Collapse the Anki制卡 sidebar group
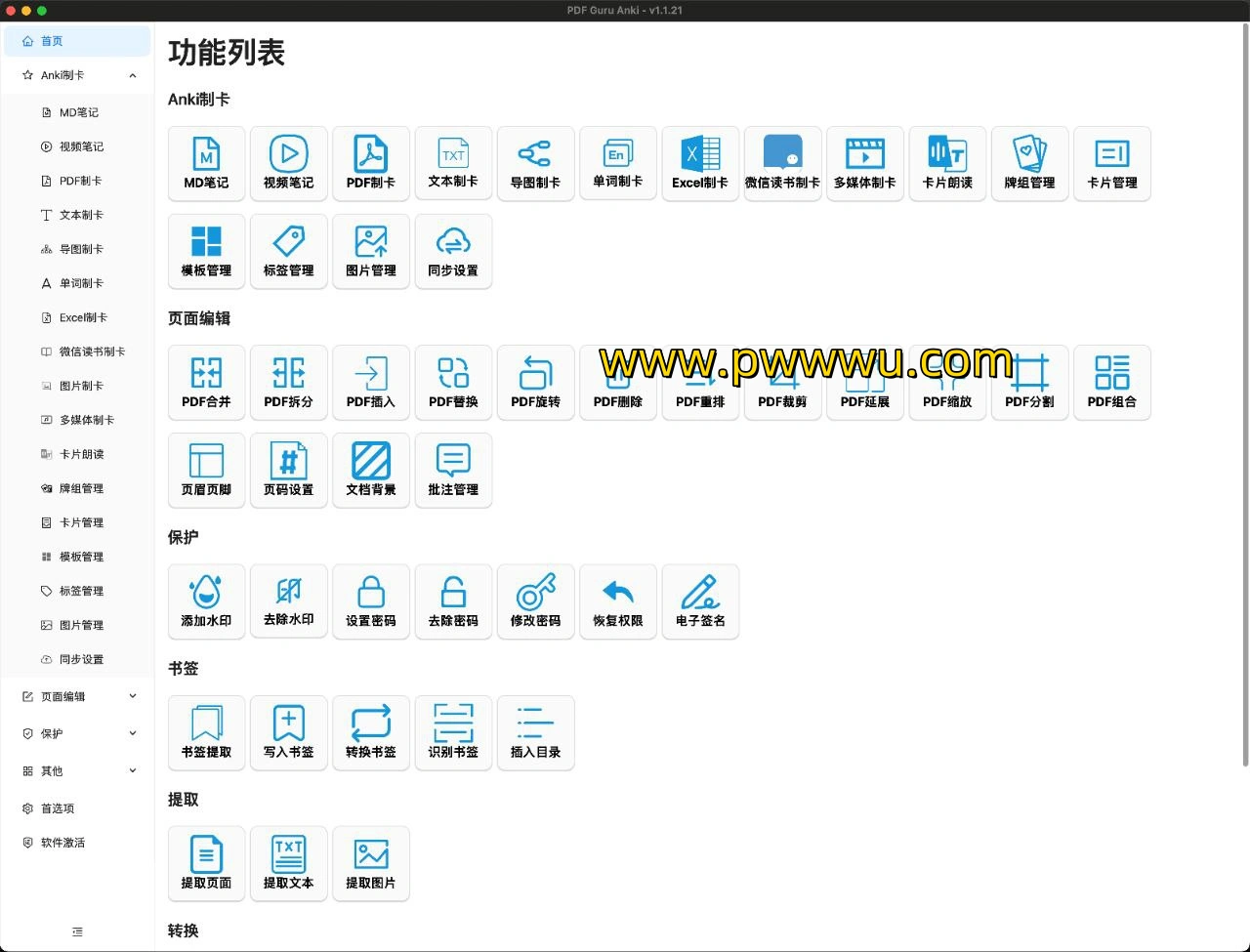The width and height of the screenshot is (1250, 952). (78, 75)
